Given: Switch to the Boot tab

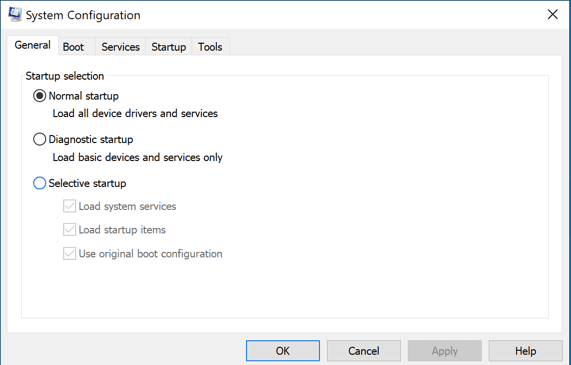Looking at the screenshot, I should pyautogui.click(x=73, y=47).
